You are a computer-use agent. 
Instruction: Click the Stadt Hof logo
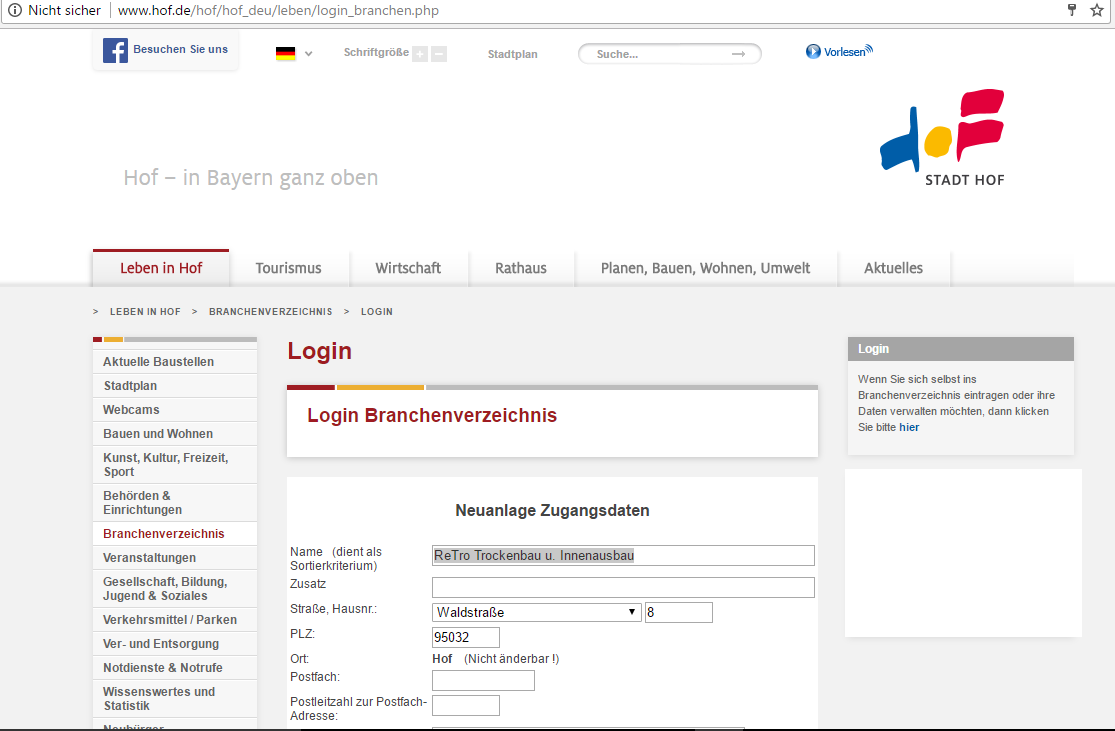942,137
